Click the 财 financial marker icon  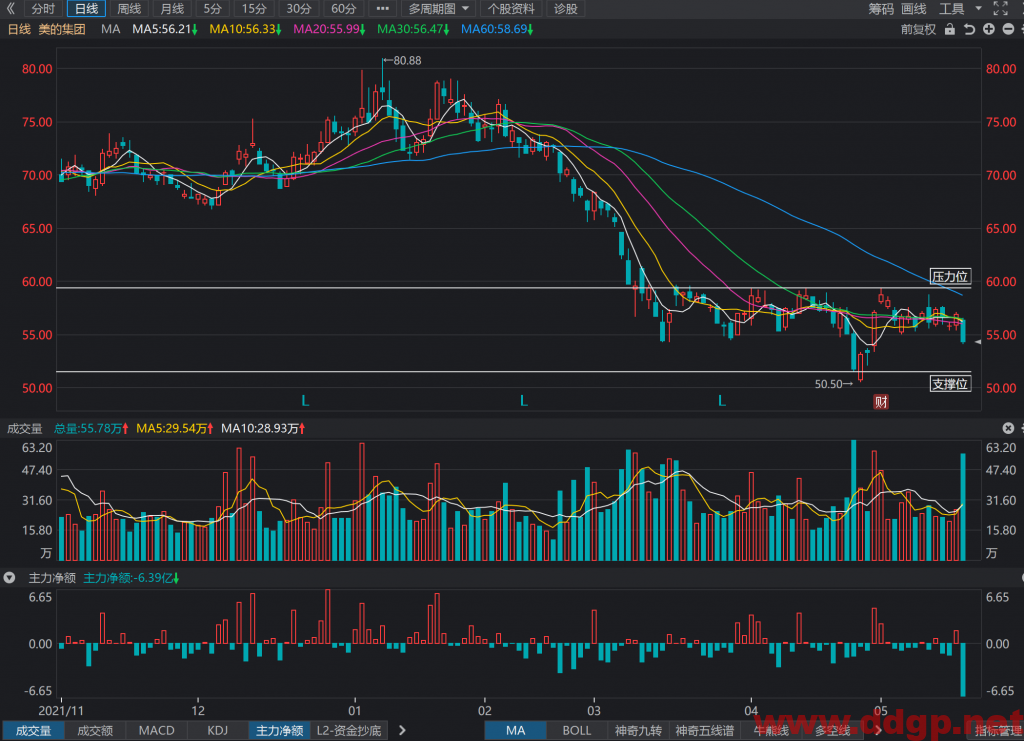click(881, 402)
